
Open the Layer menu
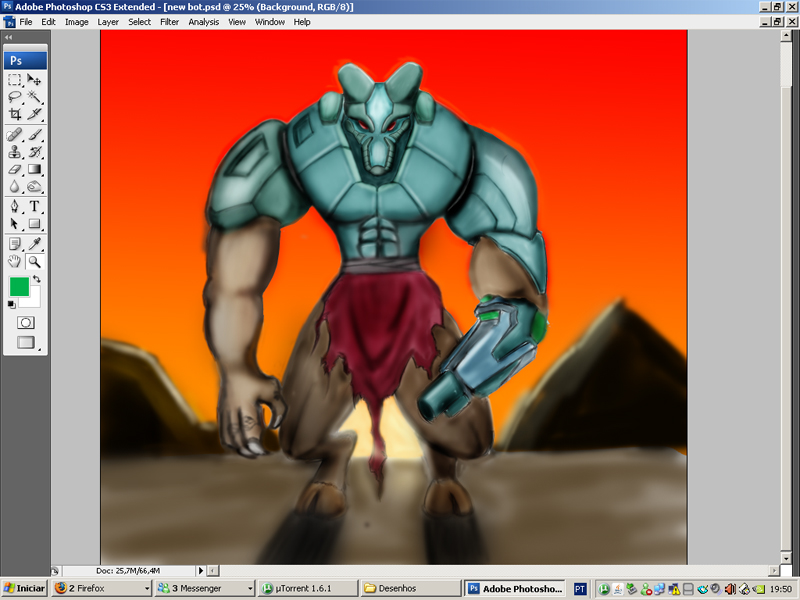[x=108, y=22]
